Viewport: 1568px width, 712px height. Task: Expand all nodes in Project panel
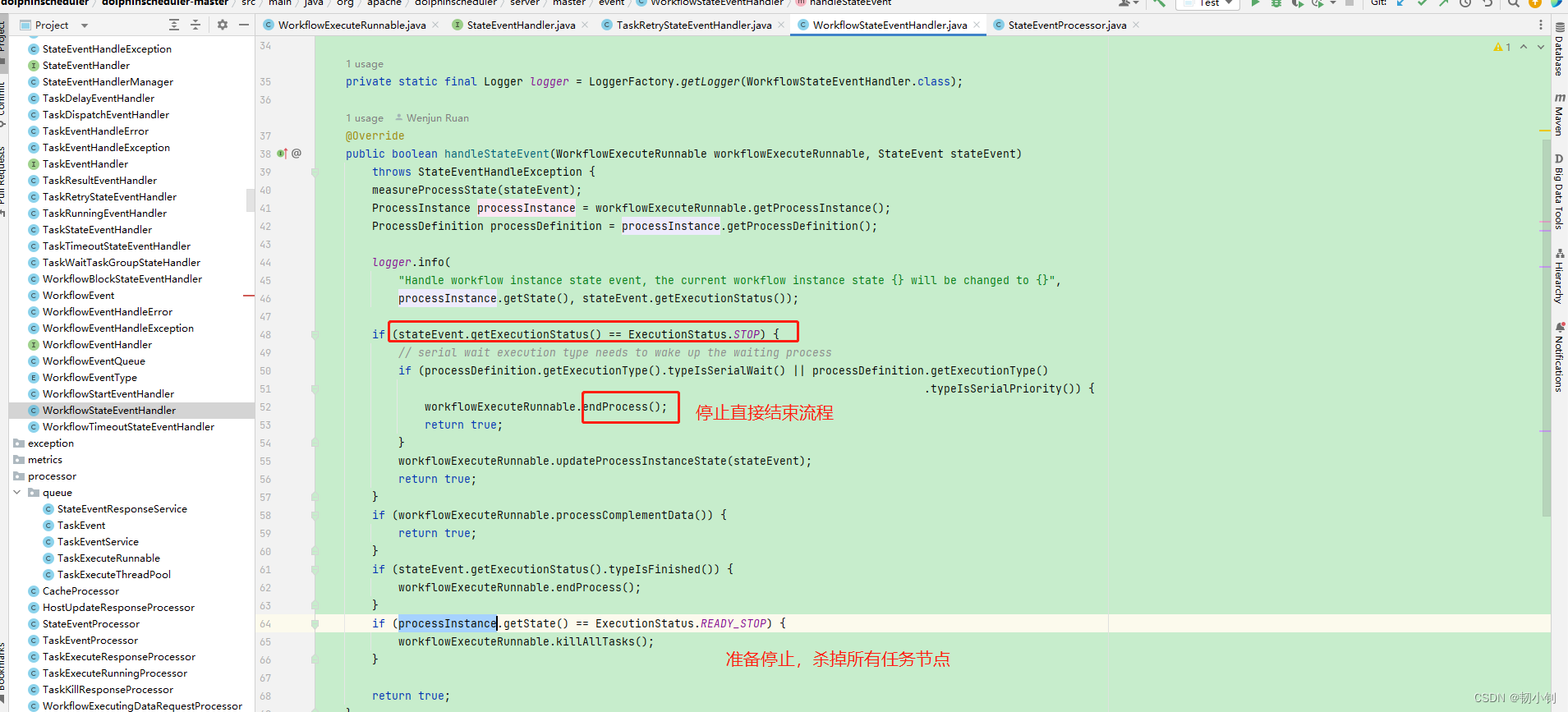pyautogui.click(x=174, y=25)
